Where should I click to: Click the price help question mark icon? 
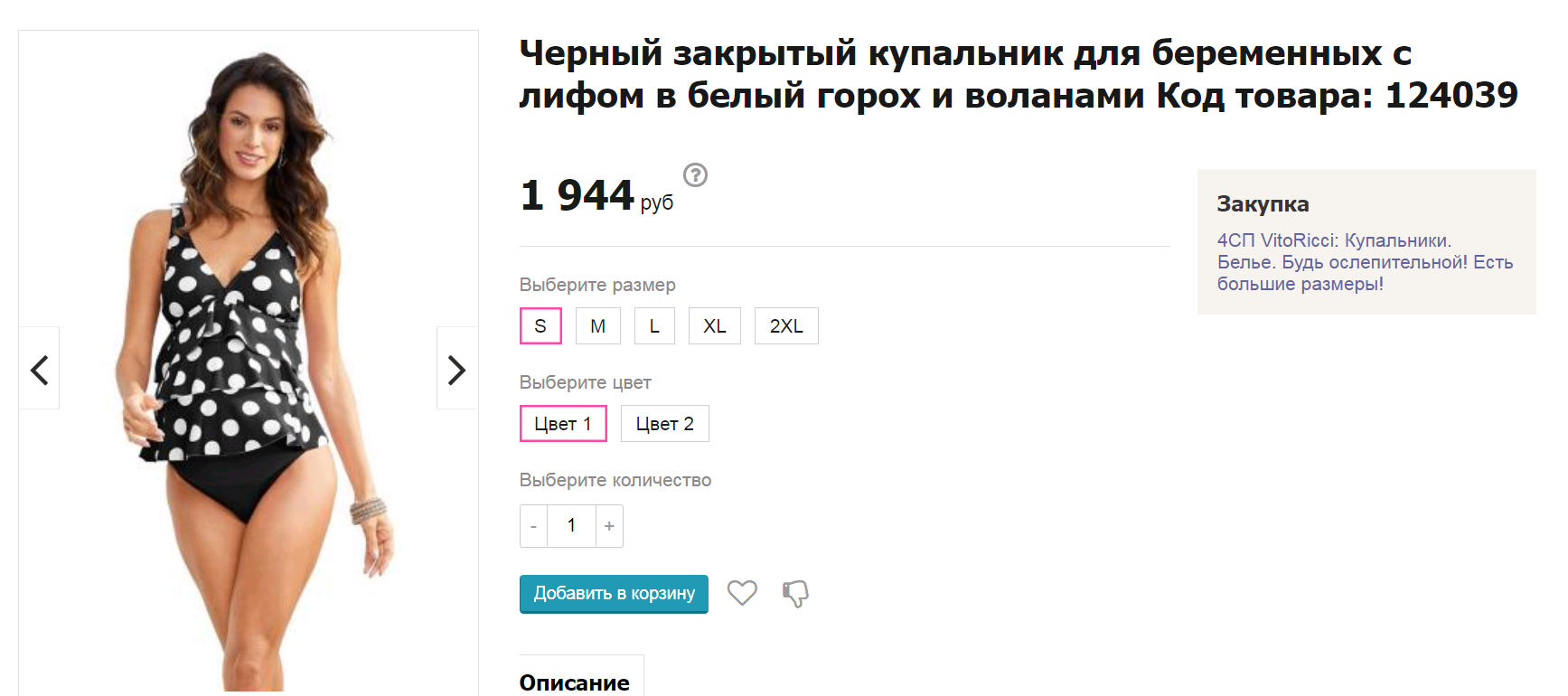pyautogui.click(x=695, y=175)
